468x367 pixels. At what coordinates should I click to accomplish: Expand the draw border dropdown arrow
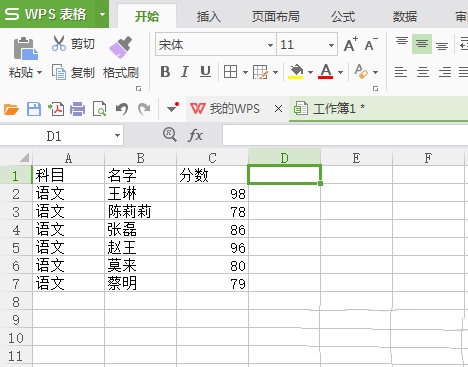pos(275,72)
